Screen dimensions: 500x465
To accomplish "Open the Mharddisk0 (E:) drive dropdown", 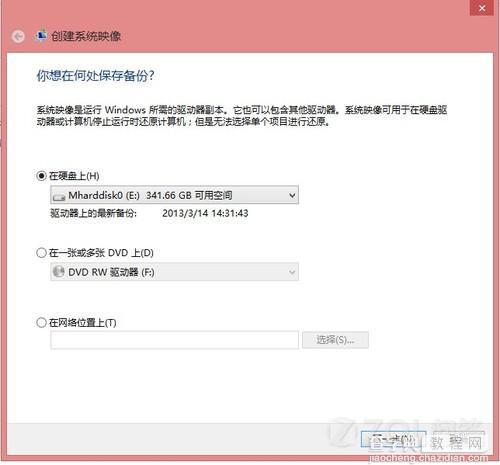I will (x=174, y=195).
